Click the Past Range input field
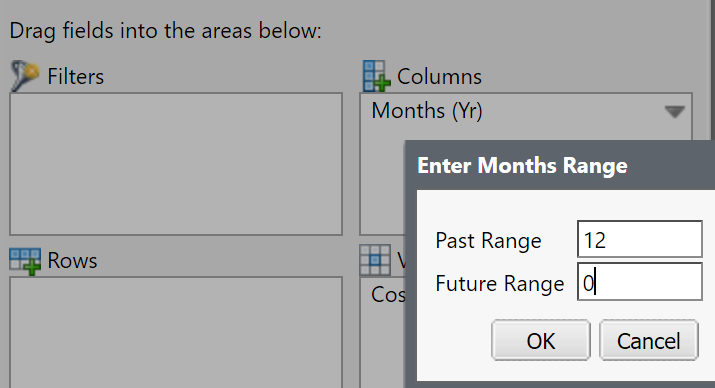Screen dimensions: 715x388 (x=640, y=239)
